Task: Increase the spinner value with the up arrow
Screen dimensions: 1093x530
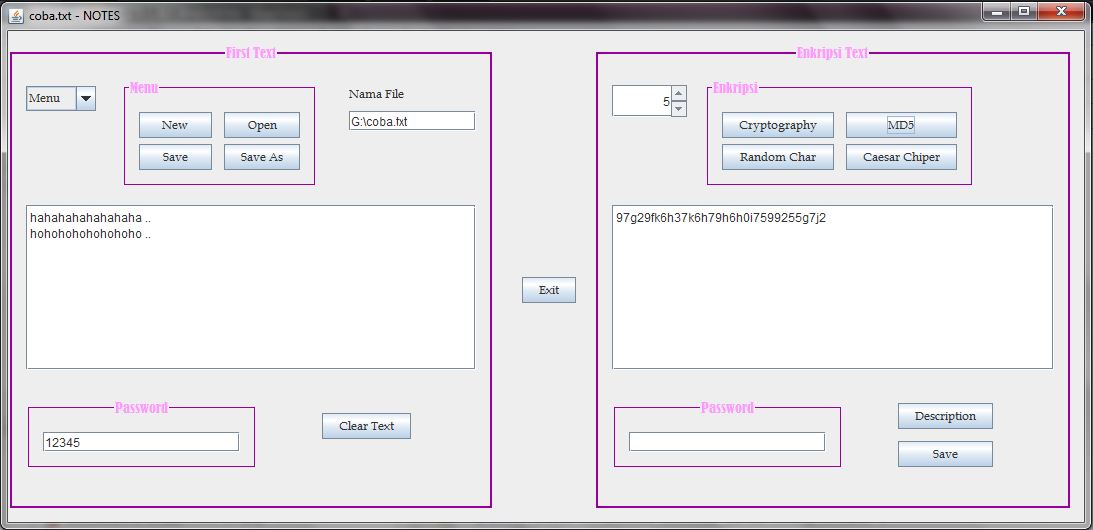Action: (679, 93)
